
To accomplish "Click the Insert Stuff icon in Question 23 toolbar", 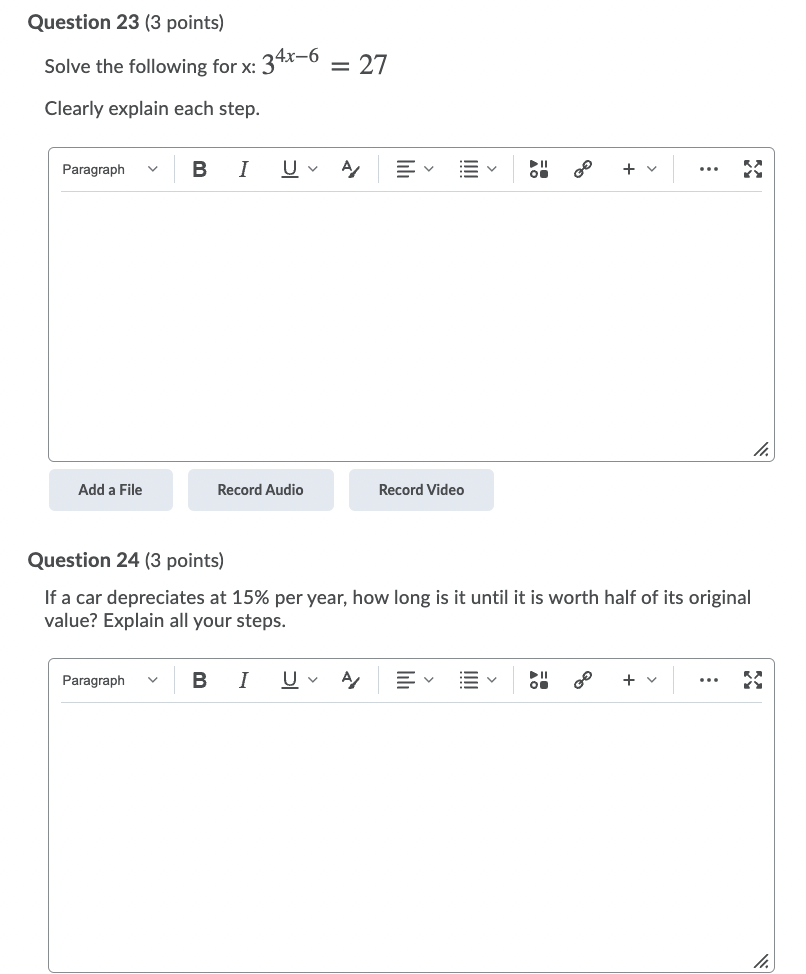I will click(538, 169).
